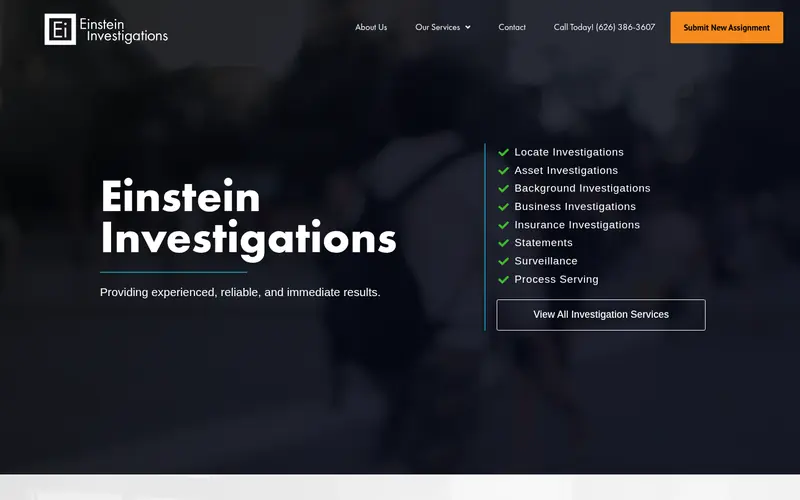Select the Process Serving list item
Viewport: 800px width, 500px height.
click(556, 280)
